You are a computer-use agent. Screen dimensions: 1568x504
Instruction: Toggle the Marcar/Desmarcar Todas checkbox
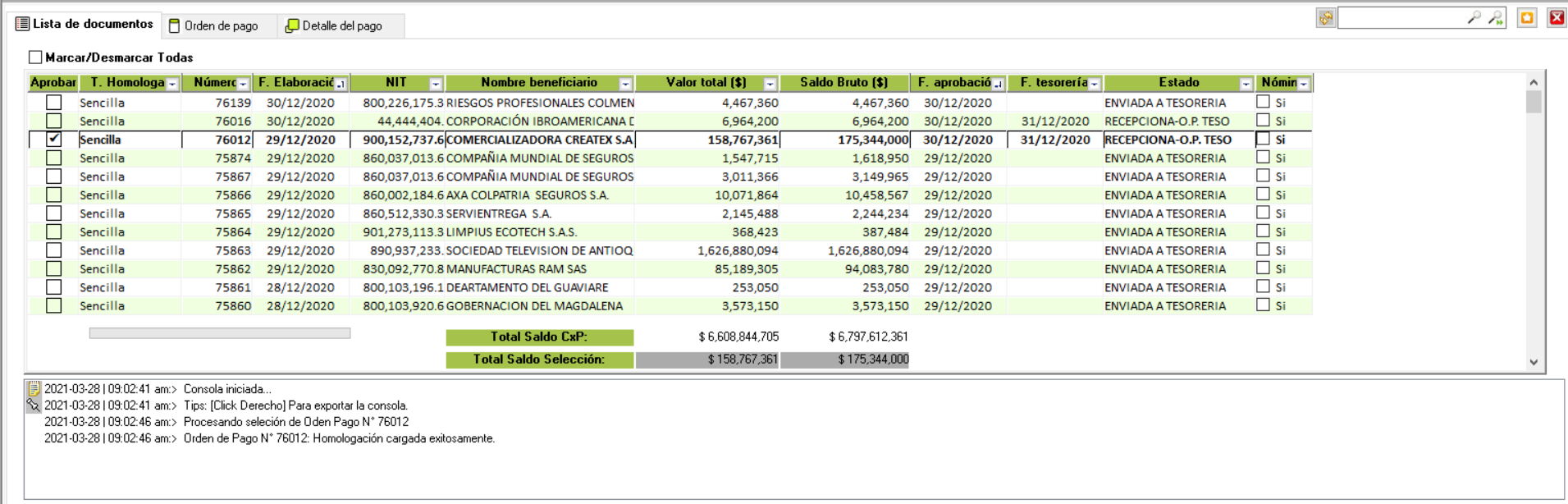pyautogui.click(x=35, y=57)
